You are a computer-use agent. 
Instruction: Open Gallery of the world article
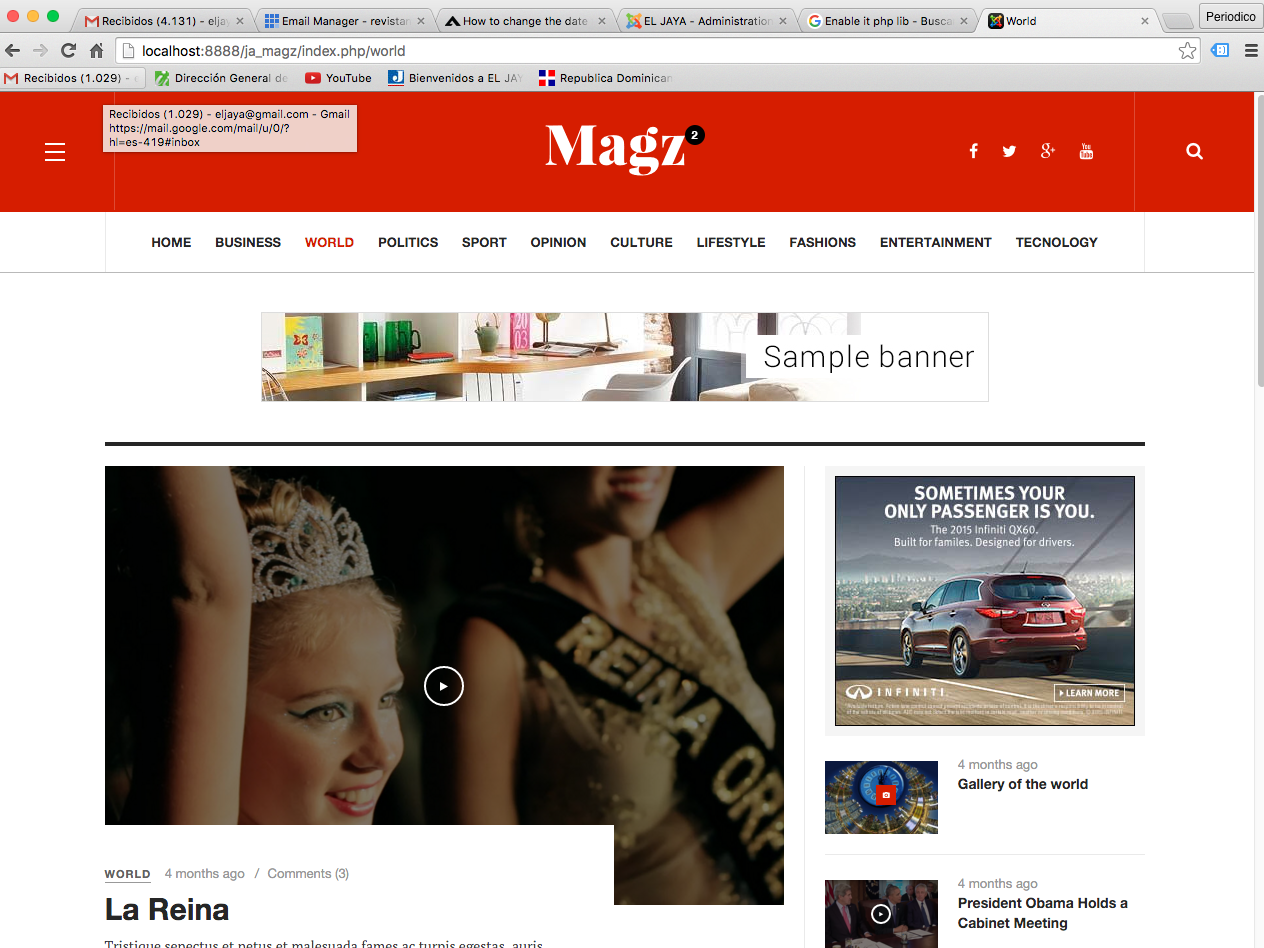coord(1023,784)
